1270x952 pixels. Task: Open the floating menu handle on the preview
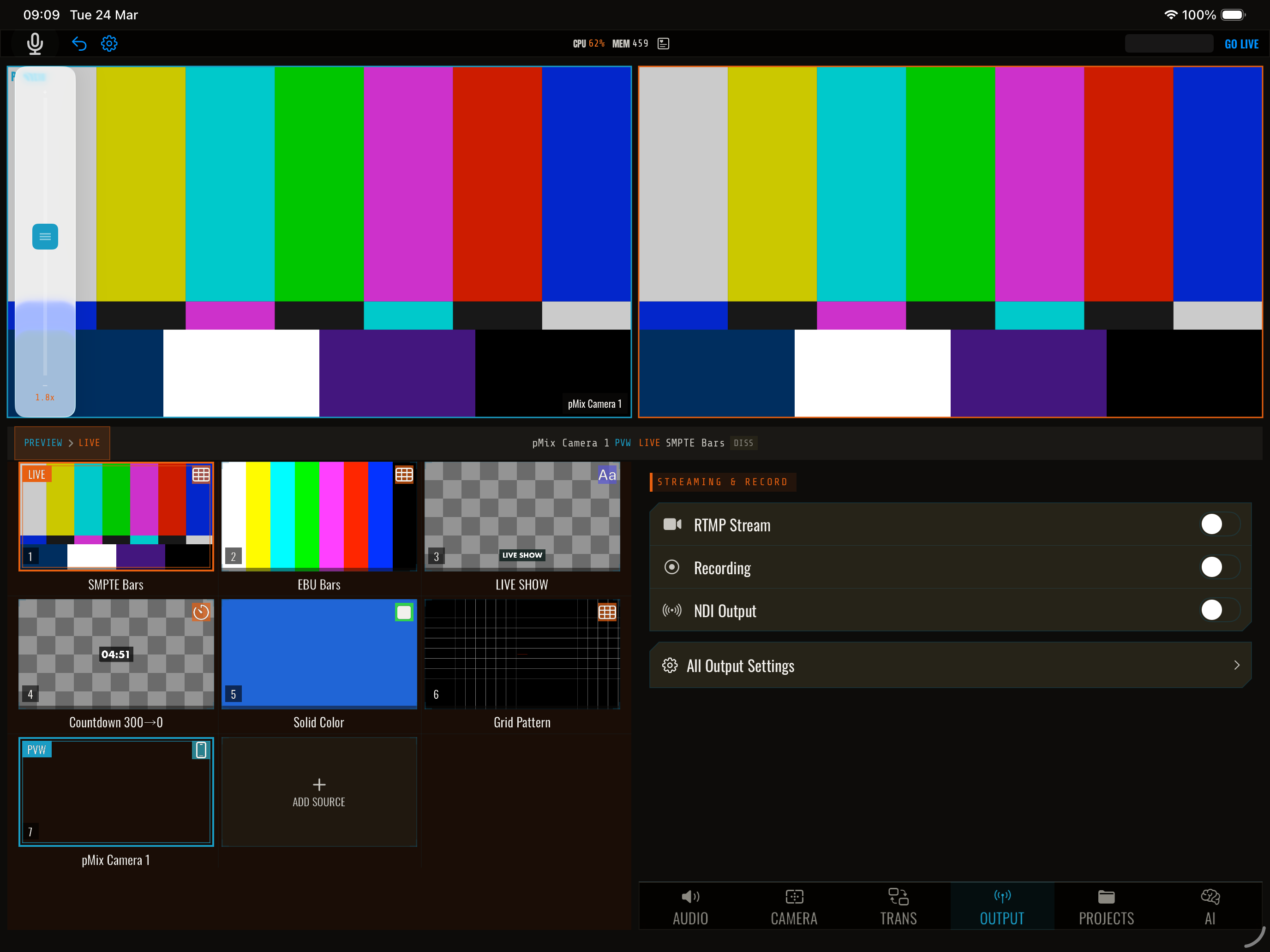tap(45, 237)
